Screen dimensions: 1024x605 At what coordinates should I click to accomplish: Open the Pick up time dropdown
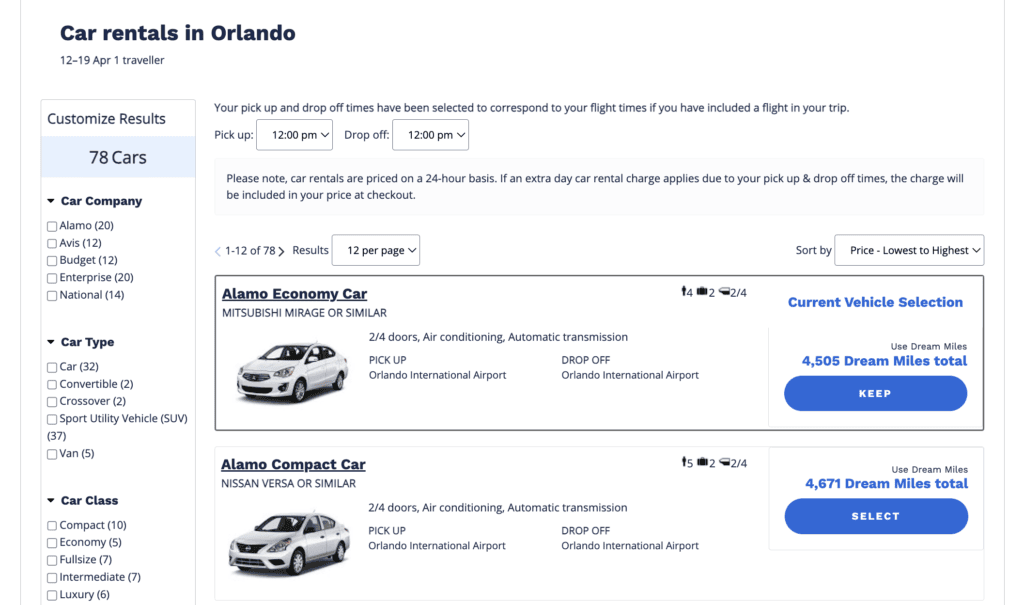point(294,135)
